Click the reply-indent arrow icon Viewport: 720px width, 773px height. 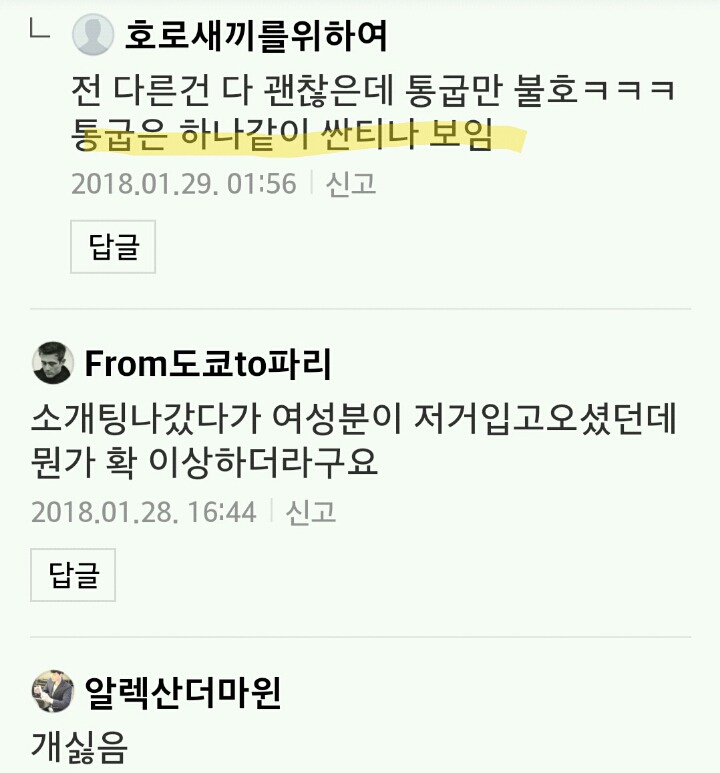pyautogui.click(x=39, y=28)
